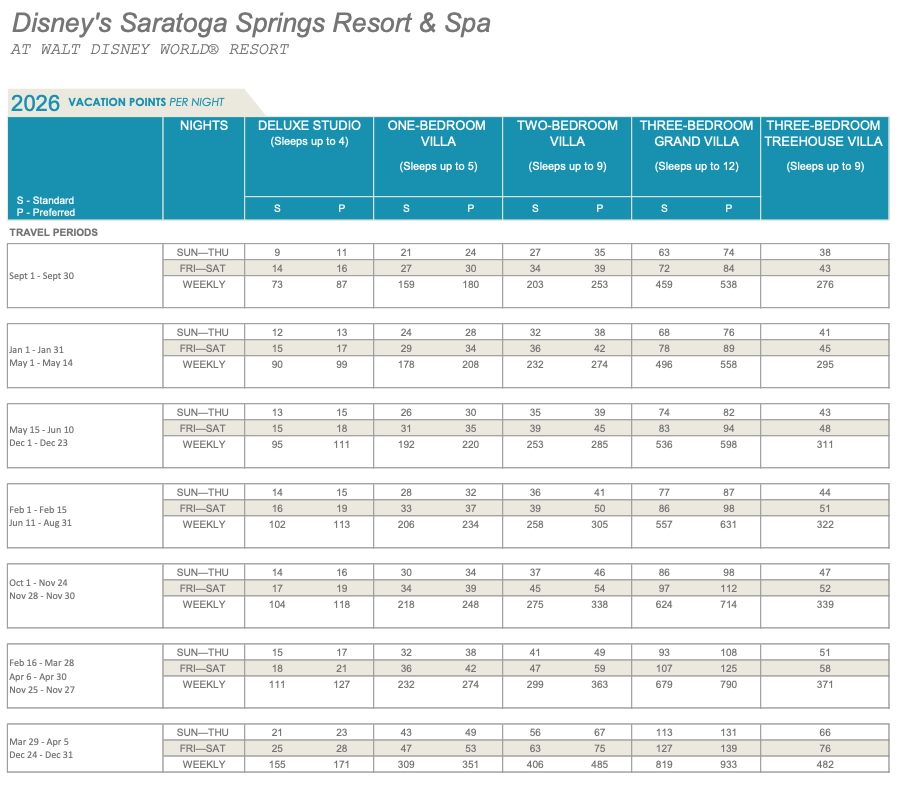Click the weekly Deluxe Studio value "73"
Viewport: 903px width, 787px height.
click(x=277, y=285)
